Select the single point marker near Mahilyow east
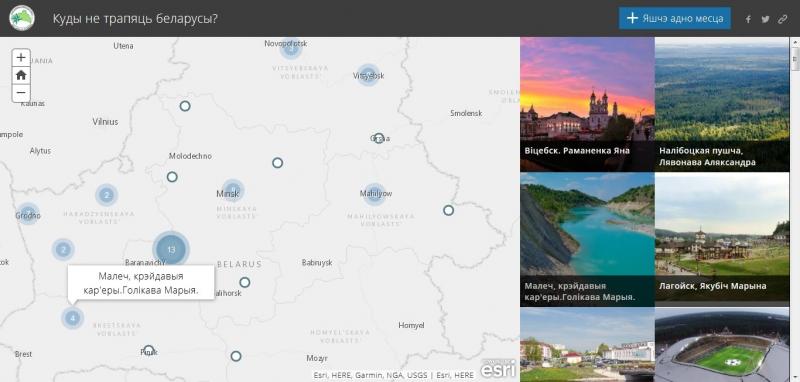This screenshot has width=800, height=382. point(448,210)
